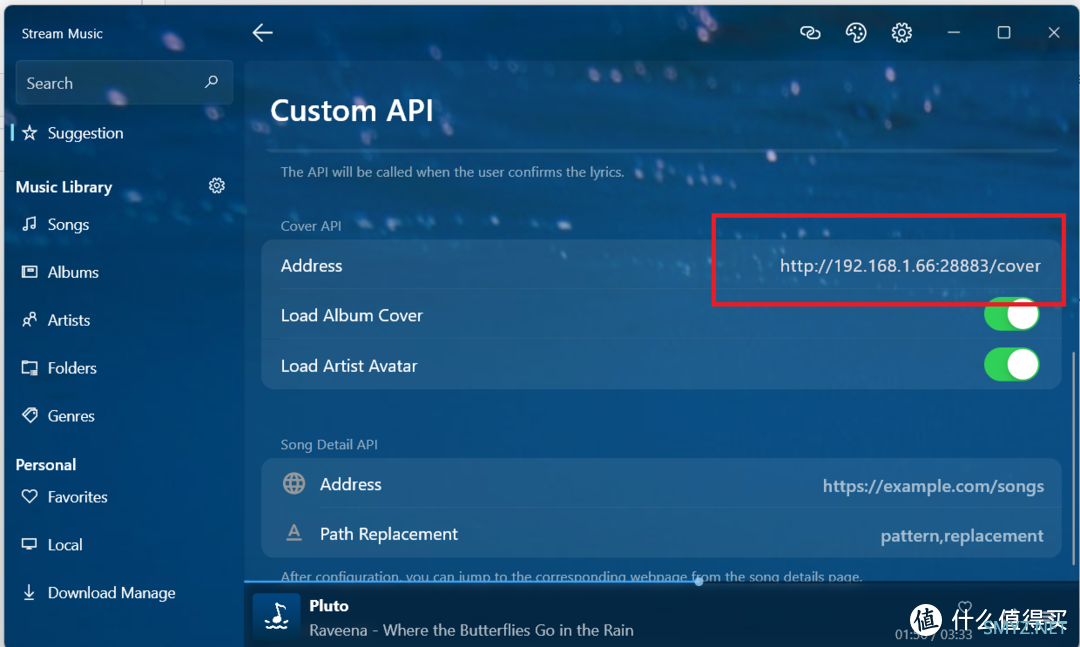Close the Stream Music window
The height and width of the screenshot is (647, 1080).
(x=1054, y=32)
